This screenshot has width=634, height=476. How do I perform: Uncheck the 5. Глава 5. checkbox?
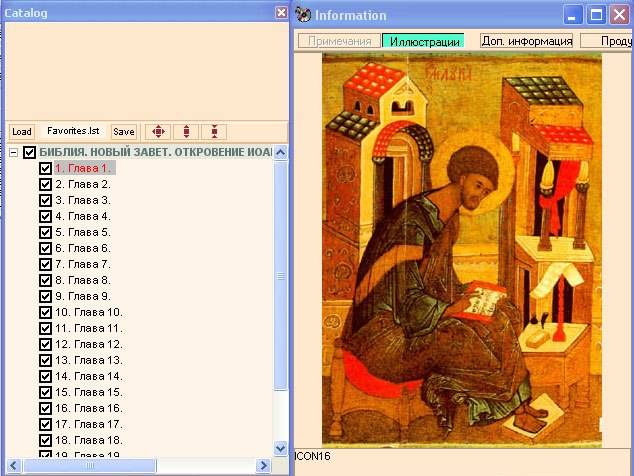[45, 232]
